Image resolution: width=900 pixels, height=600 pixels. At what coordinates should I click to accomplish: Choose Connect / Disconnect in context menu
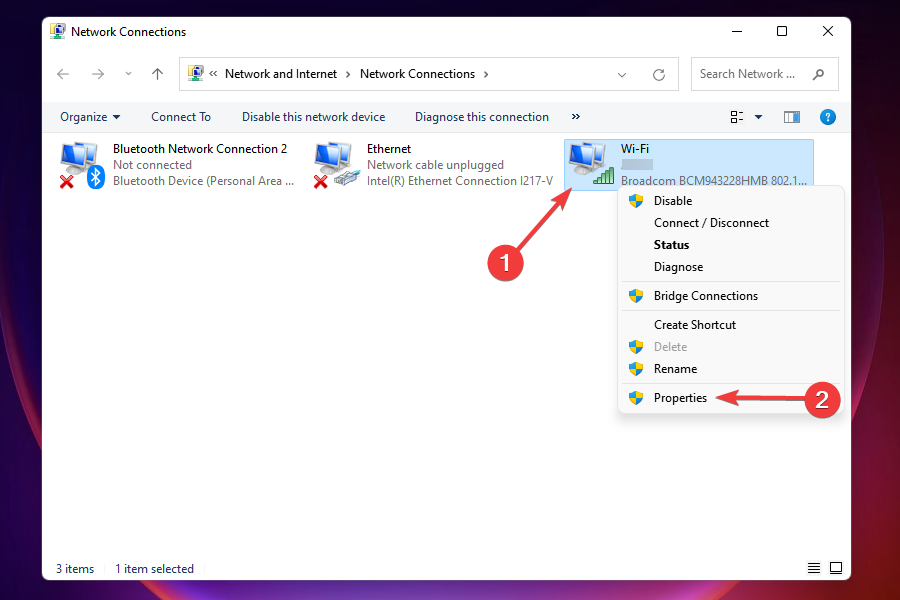tap(731, 223)
